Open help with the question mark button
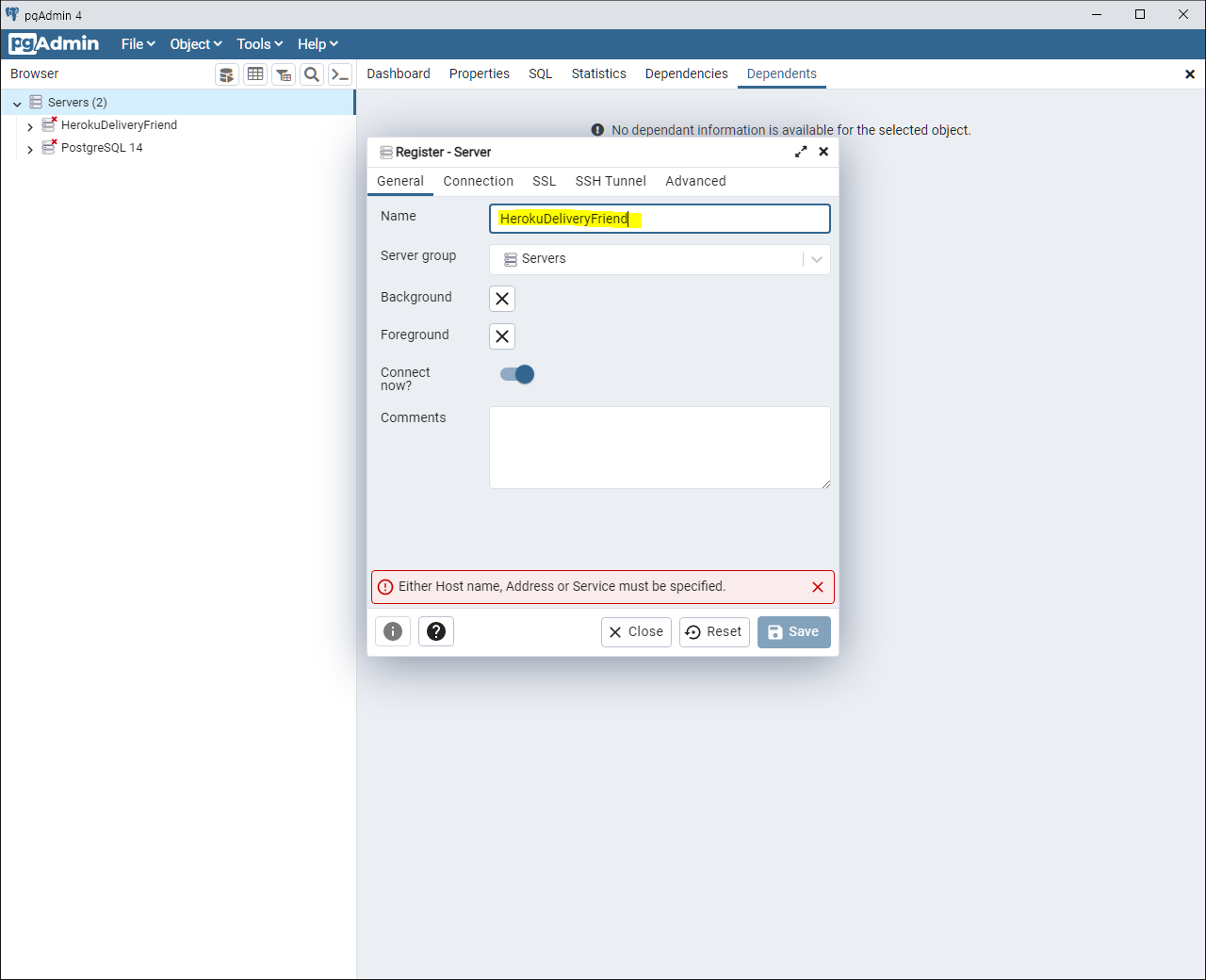The height and width of the screenshot is (980, 1206). pos(436,631)
